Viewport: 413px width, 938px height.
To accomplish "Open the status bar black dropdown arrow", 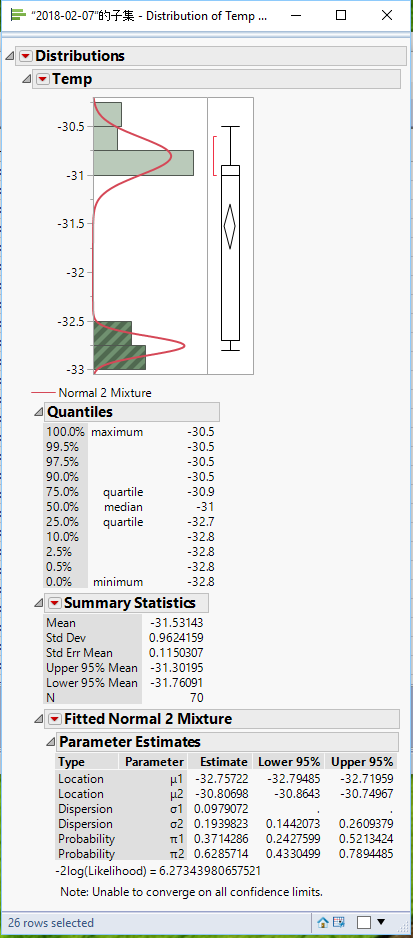I will [381, 922].
